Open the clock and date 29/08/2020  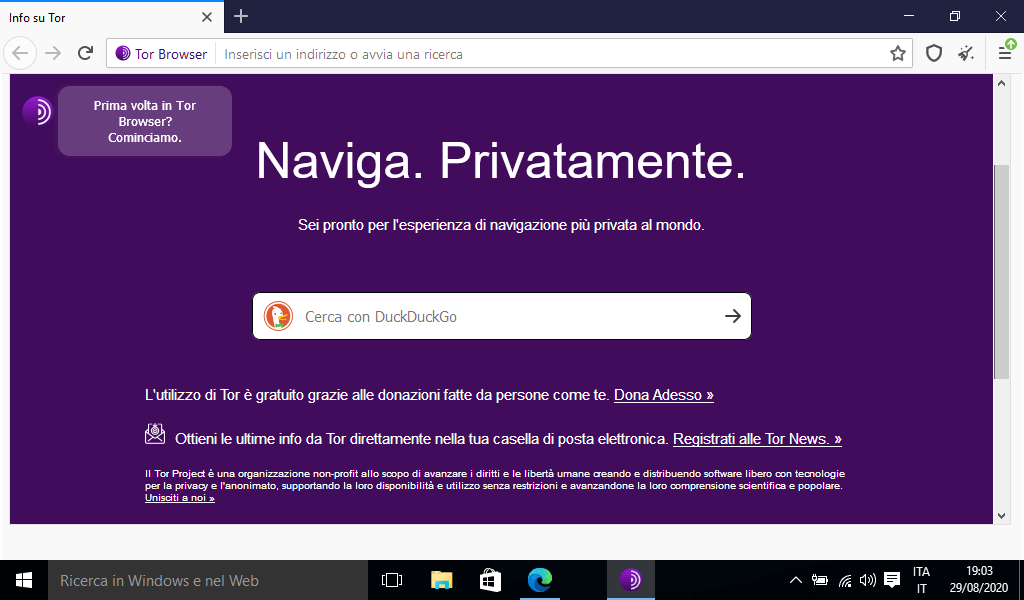pos(979,580)
